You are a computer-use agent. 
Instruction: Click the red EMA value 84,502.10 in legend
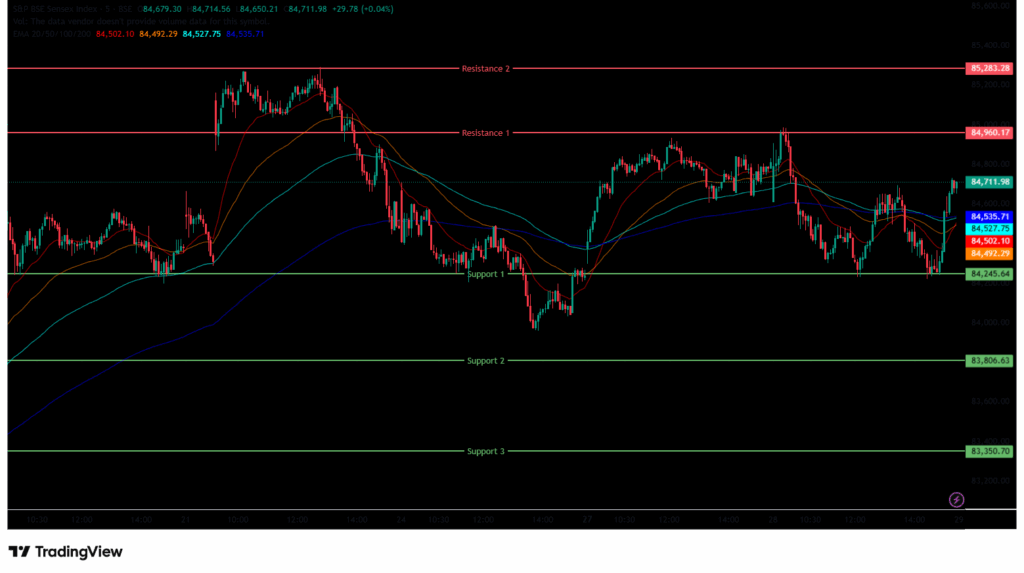(115, 34)
